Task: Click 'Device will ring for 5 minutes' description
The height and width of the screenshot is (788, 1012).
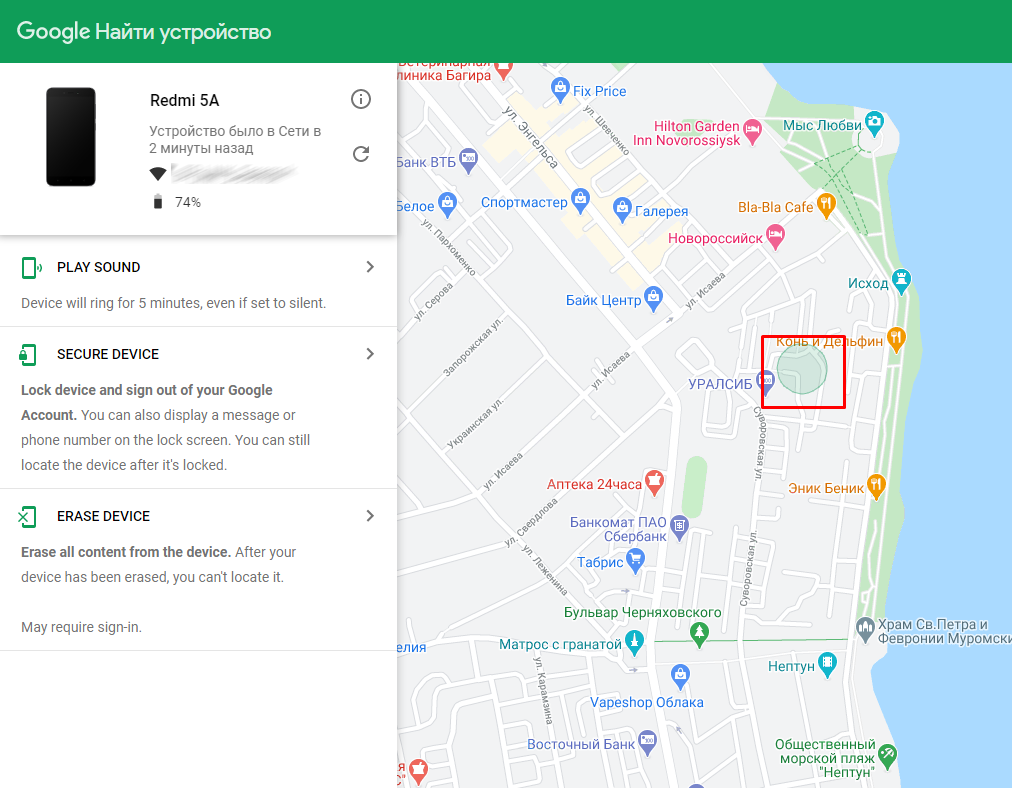Action: pyautogui.click(x=174, y=303)
